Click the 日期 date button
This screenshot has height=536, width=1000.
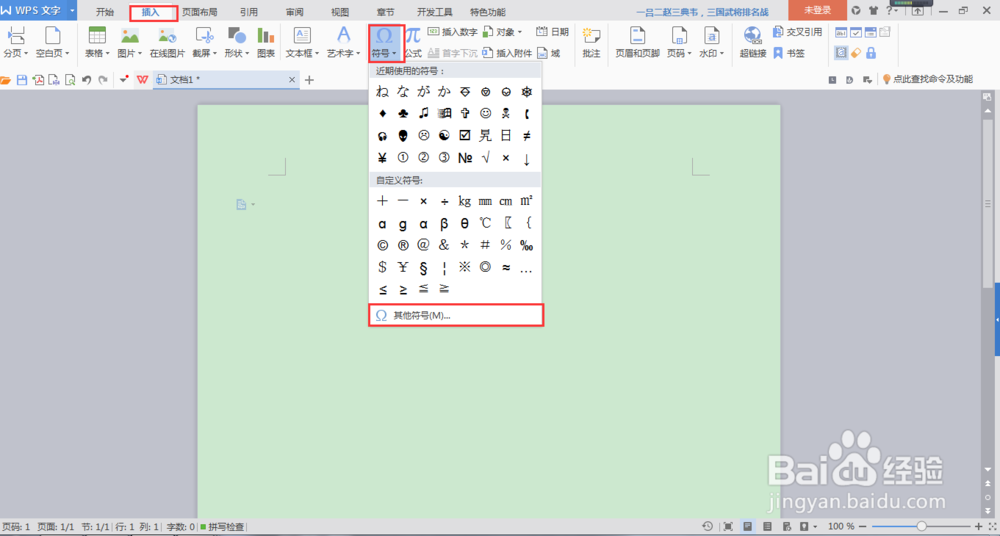(x=552, y=32)
